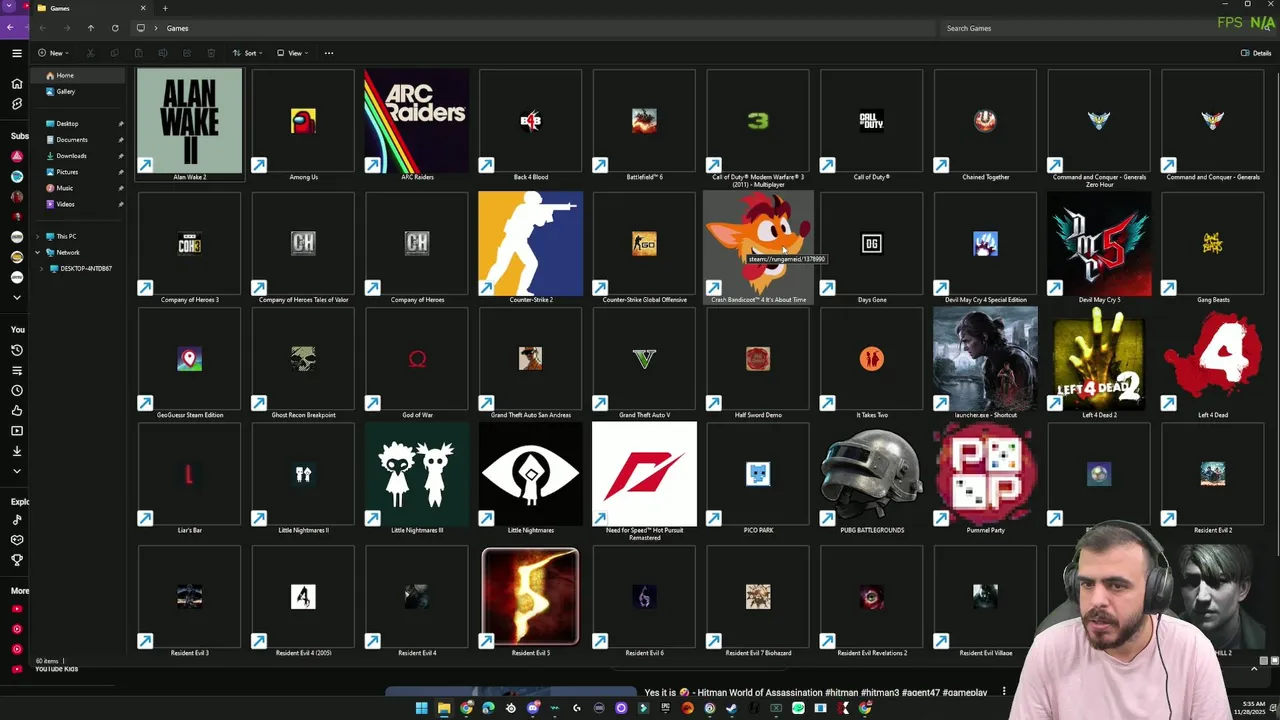
Task: Open Steam from the taskbar
Action: click(732, 708)
